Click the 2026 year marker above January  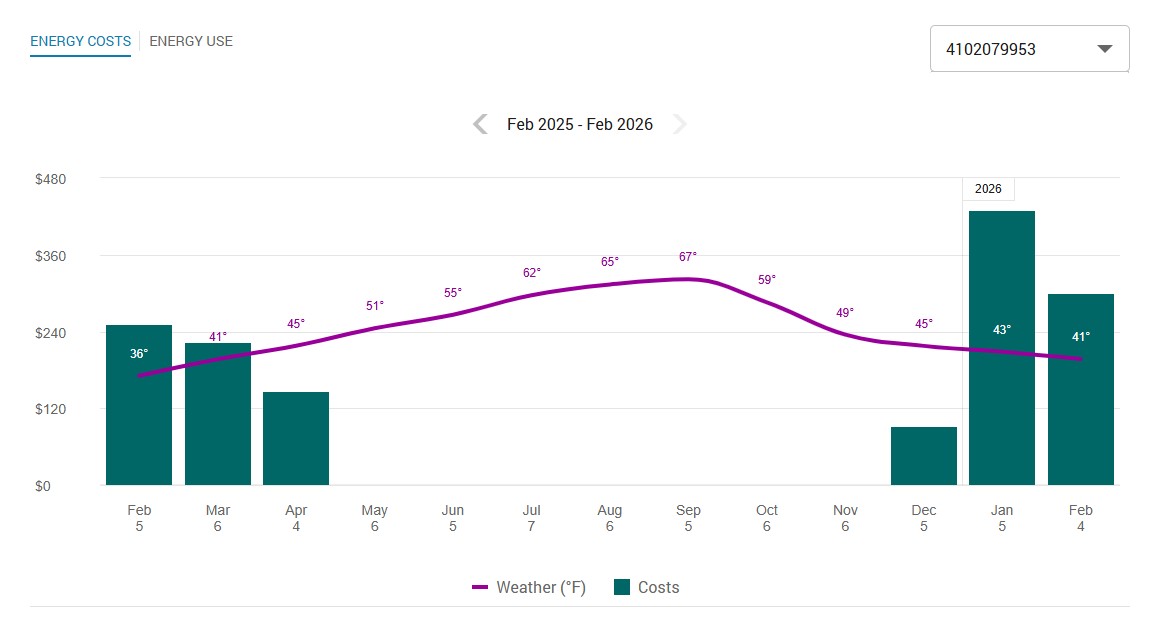point(988,188)
